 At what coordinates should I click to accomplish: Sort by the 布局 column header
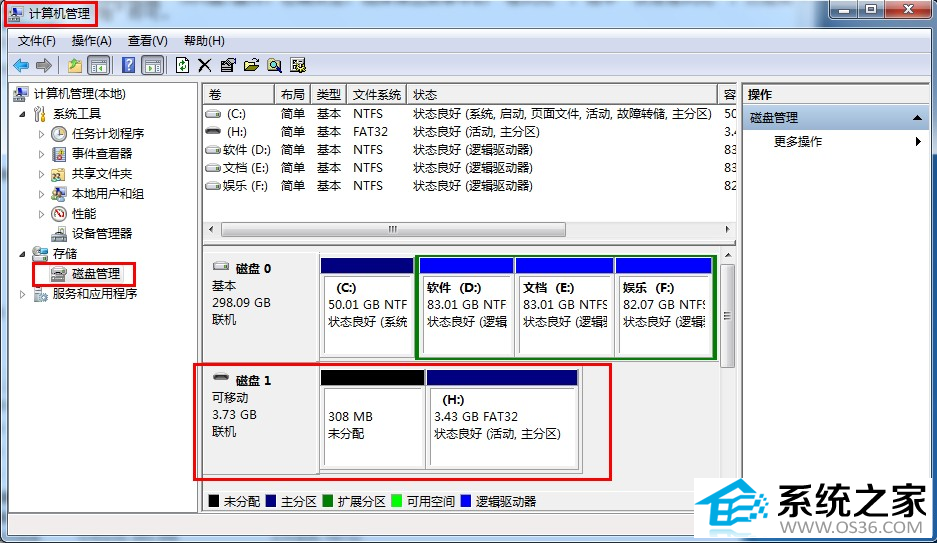pyautogui.click(x=292, y=94)
